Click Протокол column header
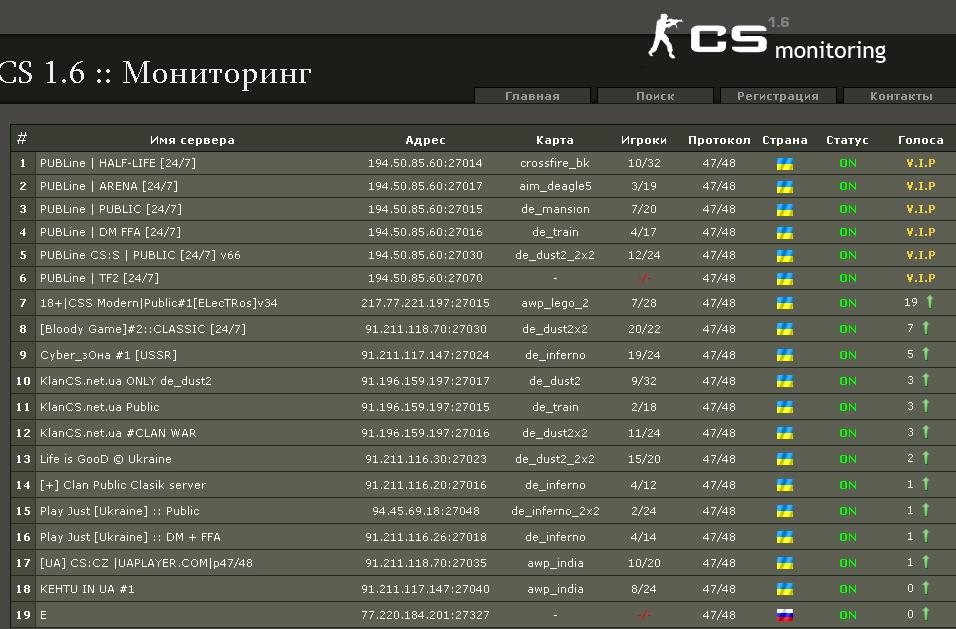The height and width of the screenshot is (629, 956). 719,140
